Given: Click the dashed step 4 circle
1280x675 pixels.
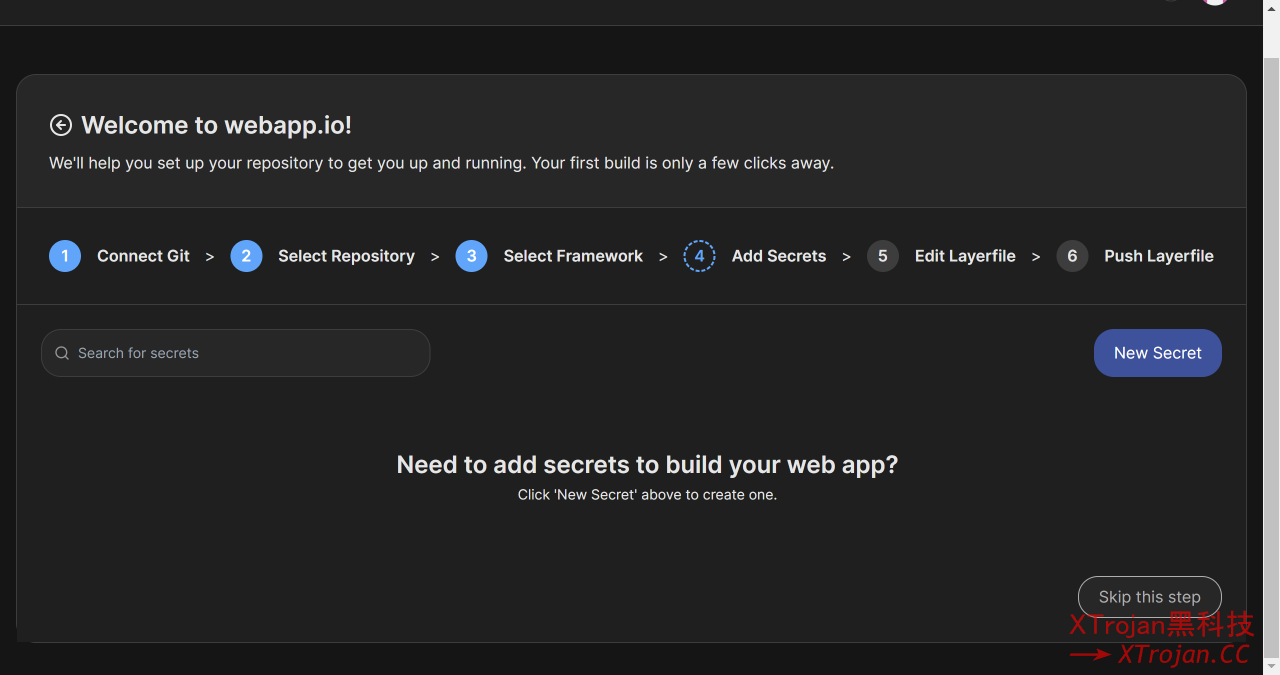Looking at the screenshot, I should coord(699,256).
